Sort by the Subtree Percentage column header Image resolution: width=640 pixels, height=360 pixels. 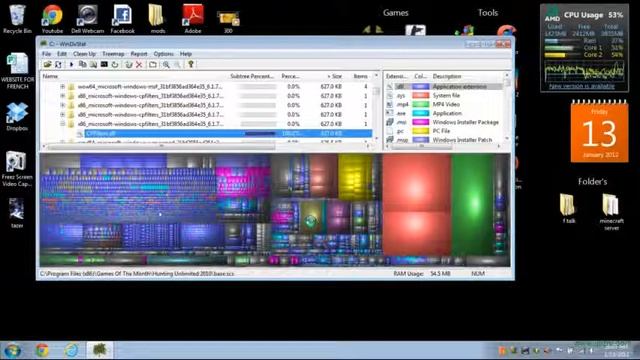(252, 76)
